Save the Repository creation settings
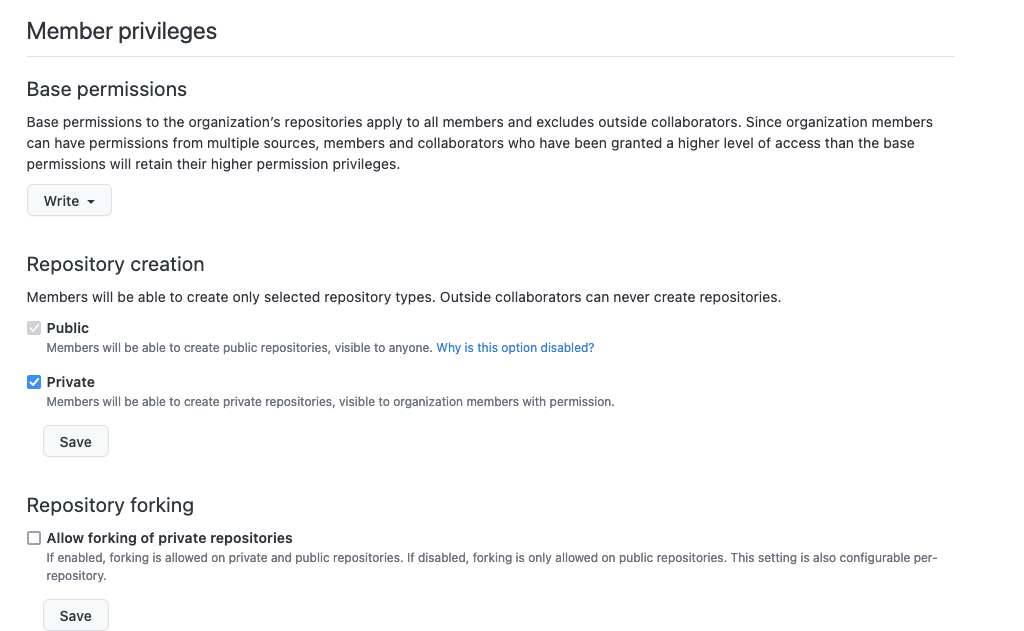Viewport: 1024px width, 631px height. tap(75, 442)
